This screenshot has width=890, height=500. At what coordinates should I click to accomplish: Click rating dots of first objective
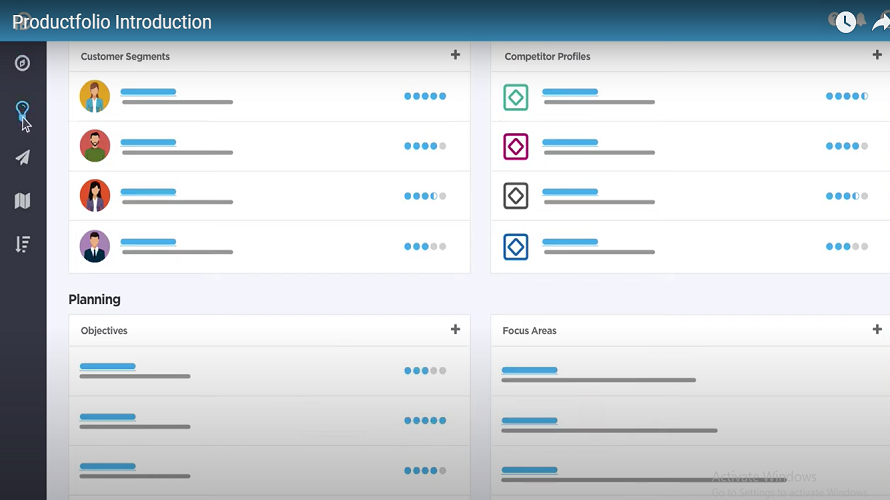[x=425, y=371]
